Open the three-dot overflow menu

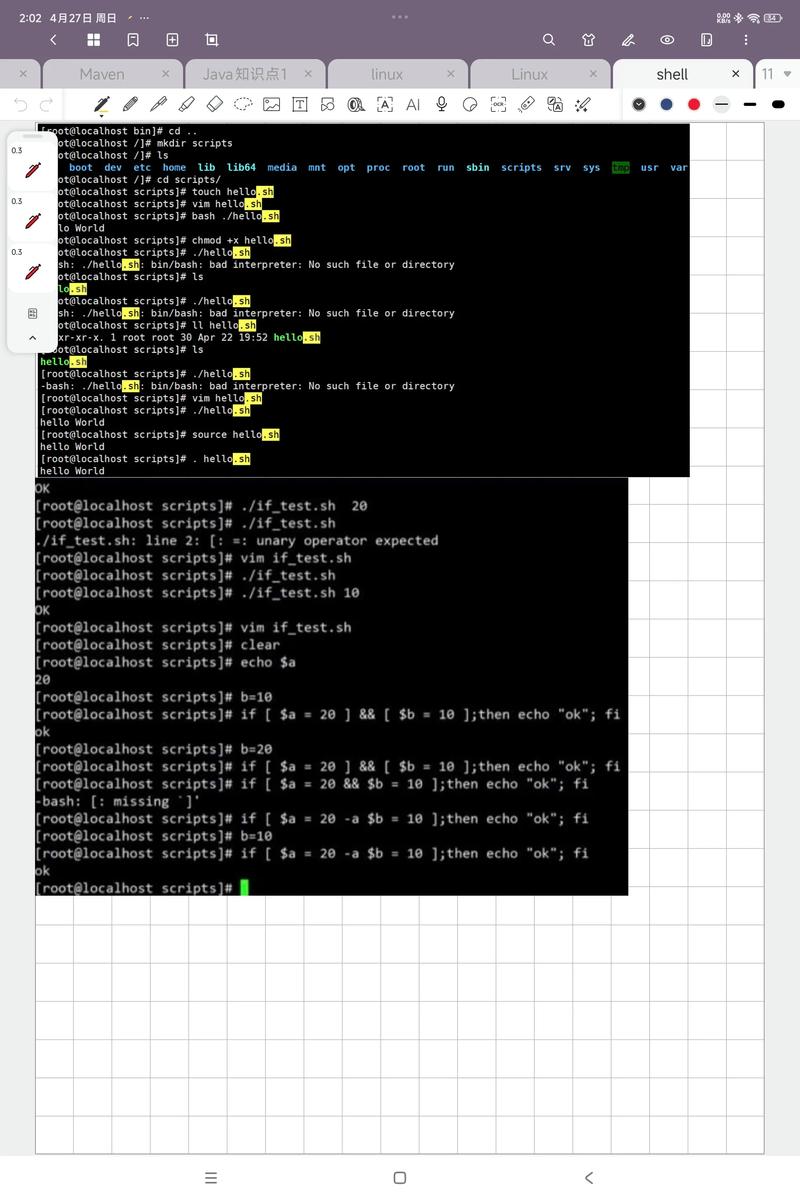click(745, 40)
